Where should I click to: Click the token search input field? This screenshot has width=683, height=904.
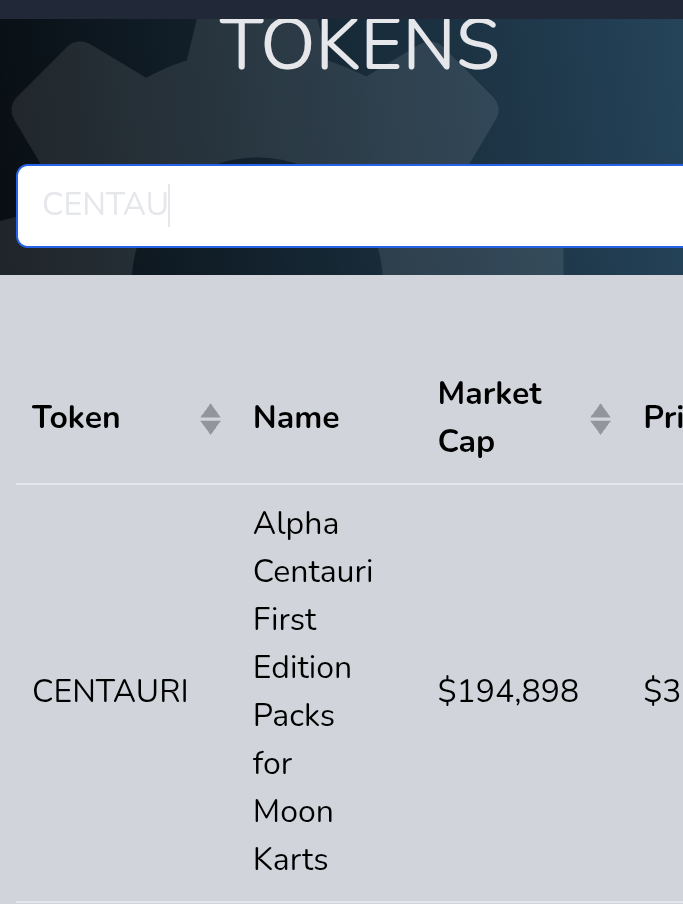(350, 206)
